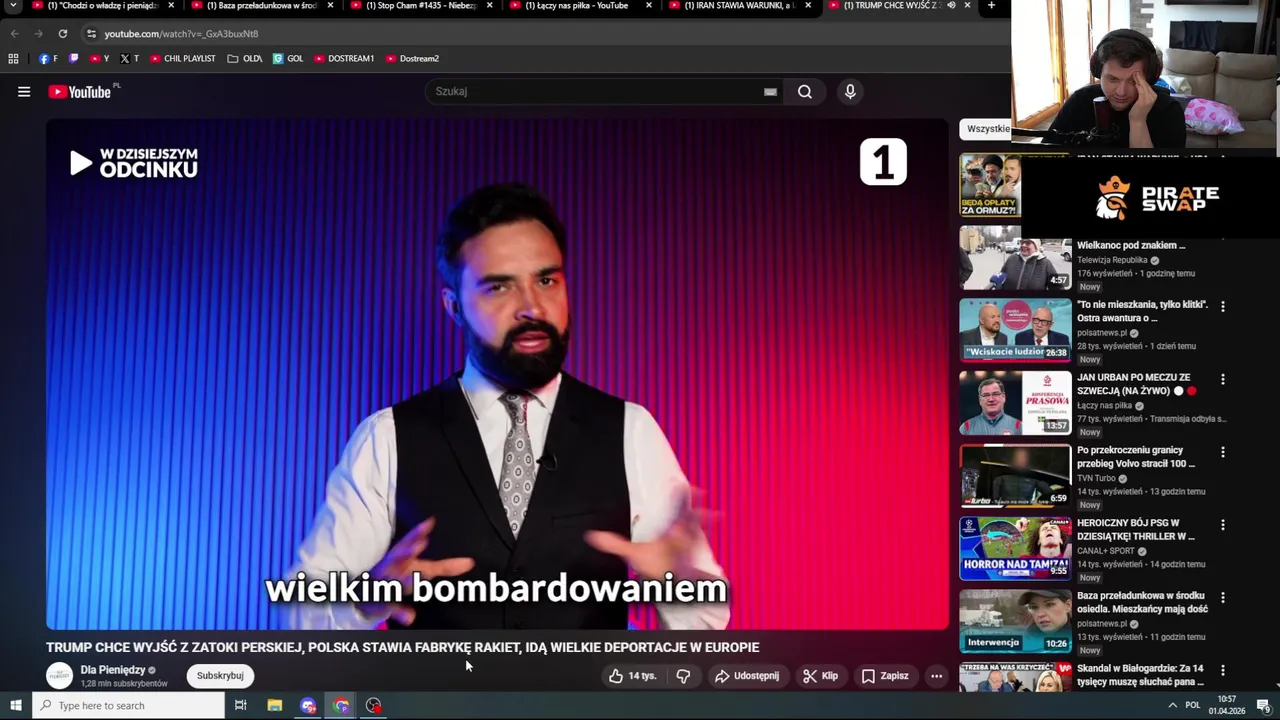
Task: Open File Explorer from taskbar
Action: [275, 706]
